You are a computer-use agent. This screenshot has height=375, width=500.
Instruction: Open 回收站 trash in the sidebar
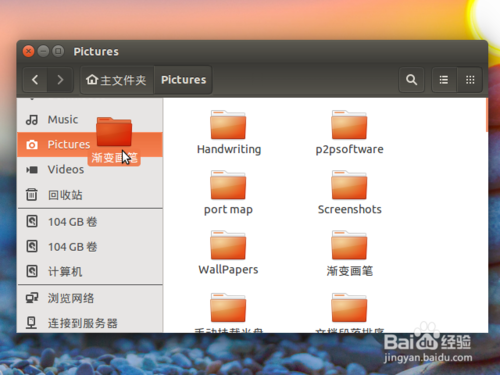[x=90, y=195]
